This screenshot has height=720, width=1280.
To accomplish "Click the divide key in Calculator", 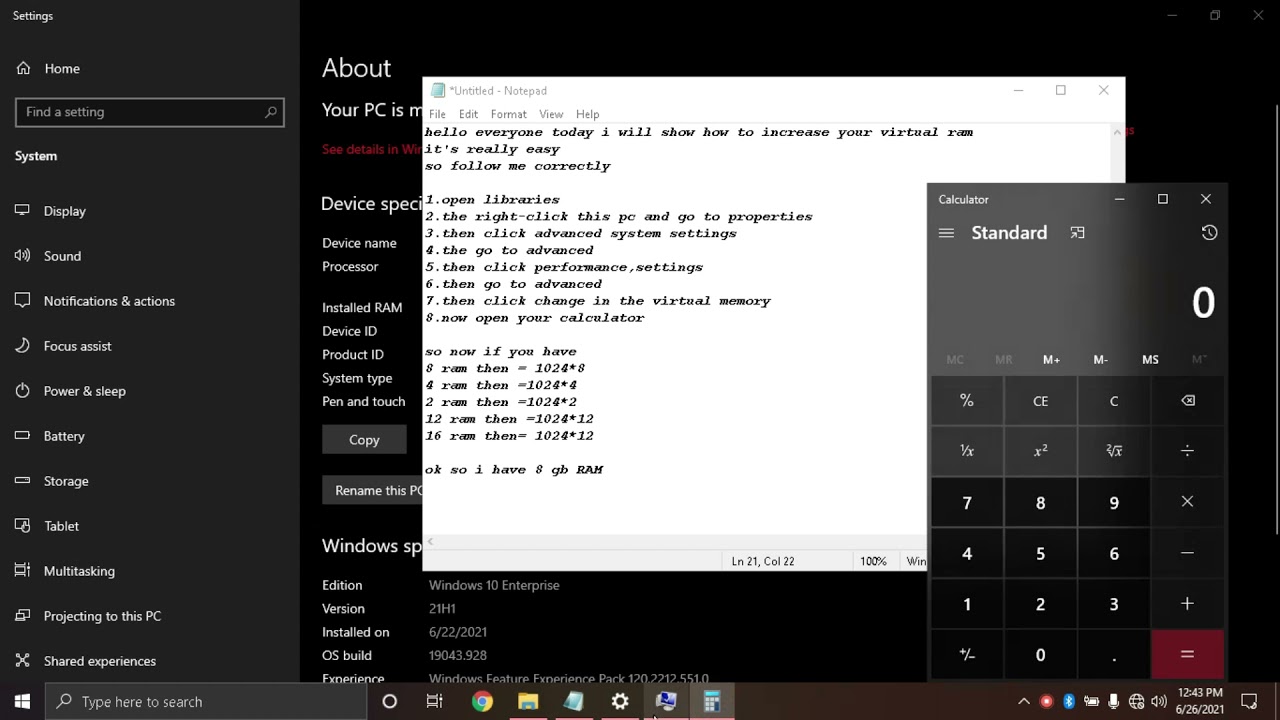I will (x=1187, y=451).
